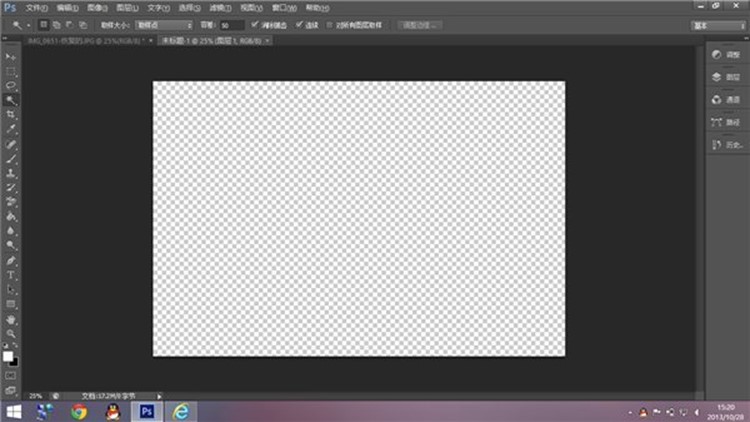Select the Zoom tool in toolbox

click(x=12, y=333)
